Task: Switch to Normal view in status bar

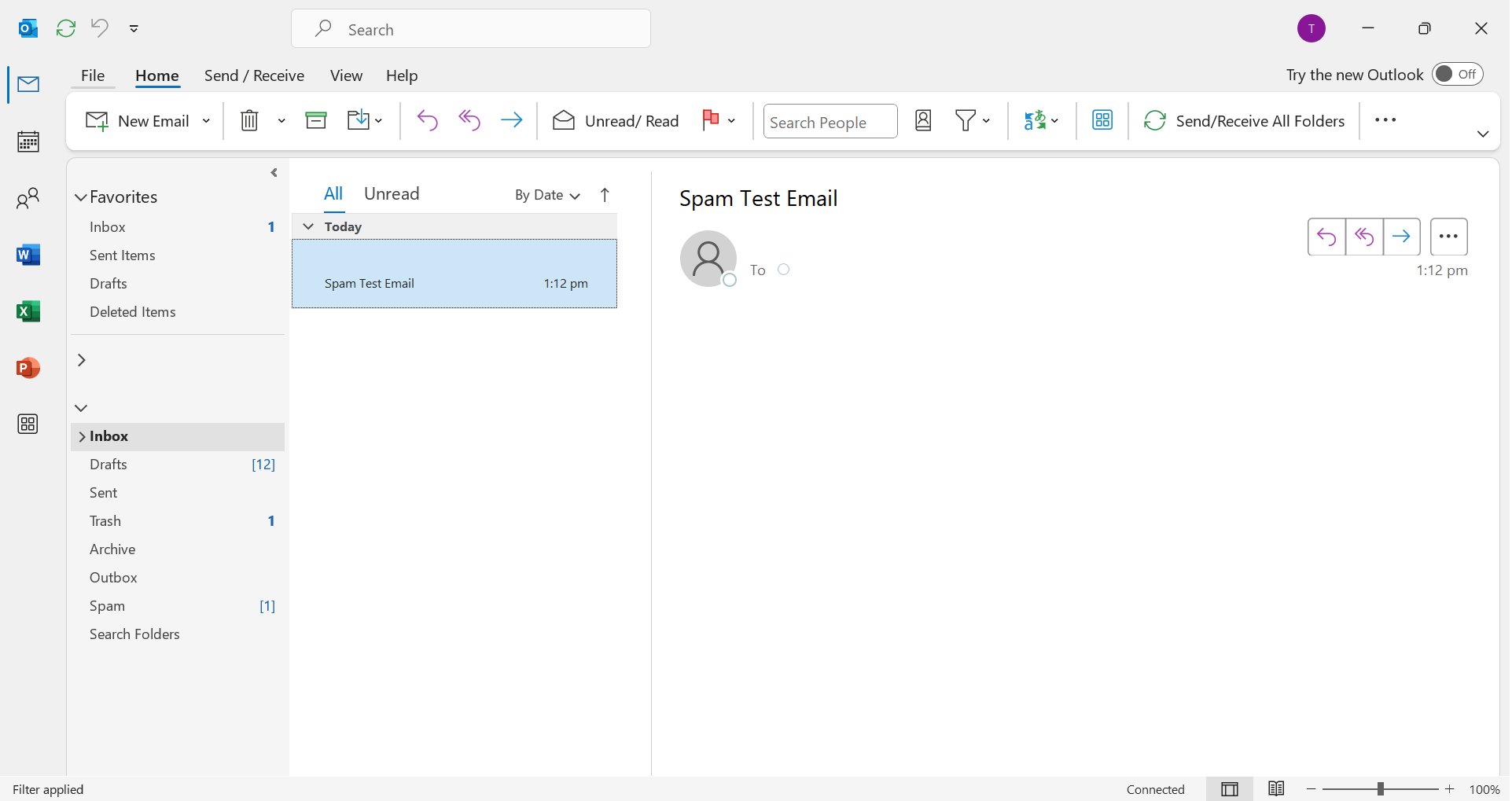Action: point(1230,789)
